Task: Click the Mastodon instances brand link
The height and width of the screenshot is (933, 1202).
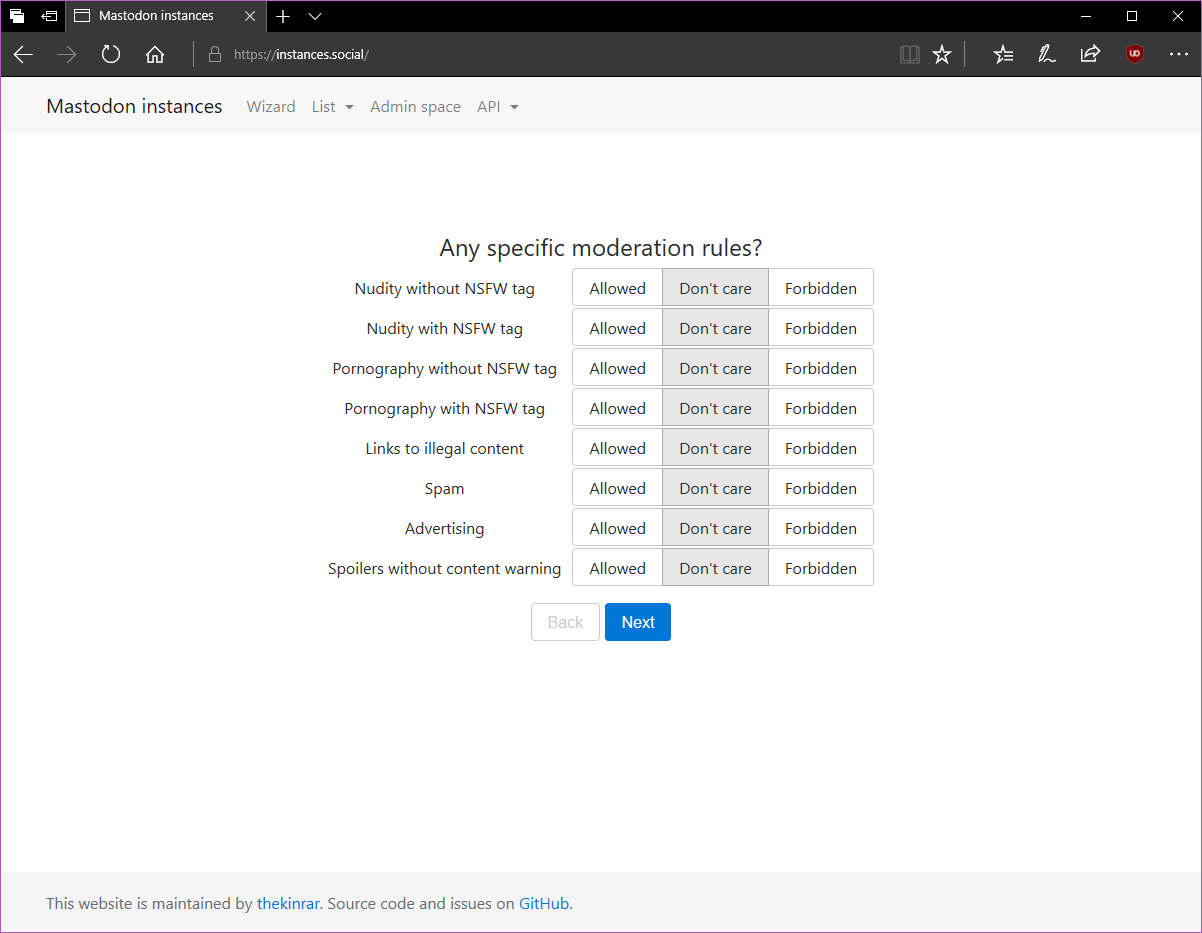Action: pos(134,106)
